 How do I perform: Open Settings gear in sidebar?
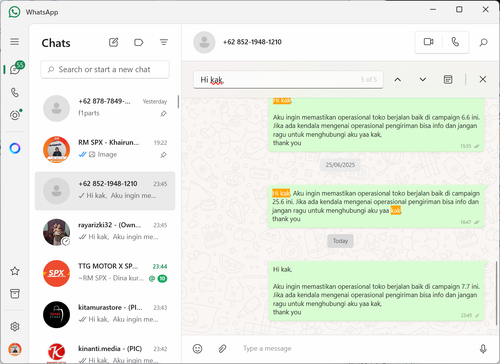15,326
